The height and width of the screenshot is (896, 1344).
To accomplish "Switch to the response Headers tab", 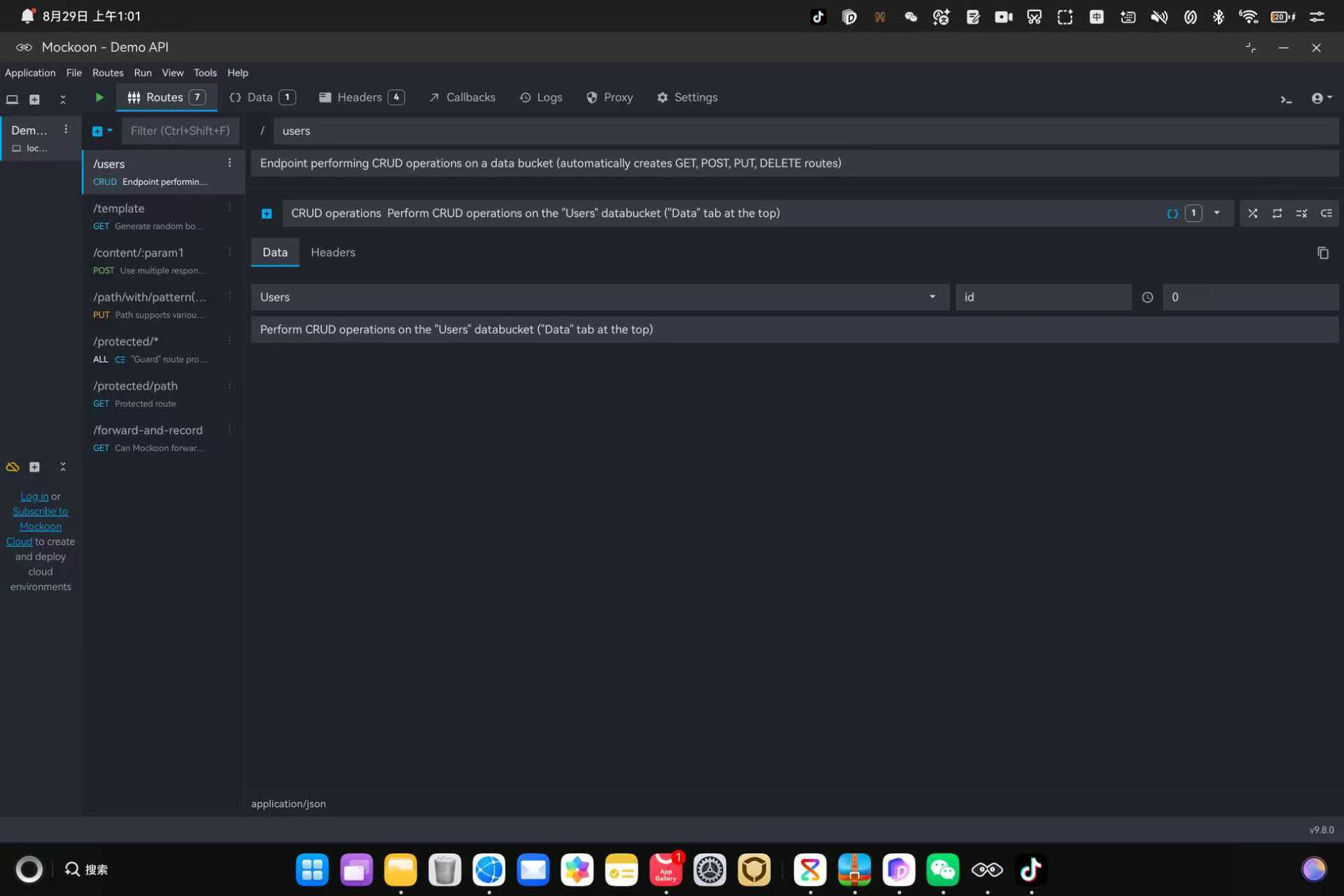I will pyautogui.click(x=333, y=252).
